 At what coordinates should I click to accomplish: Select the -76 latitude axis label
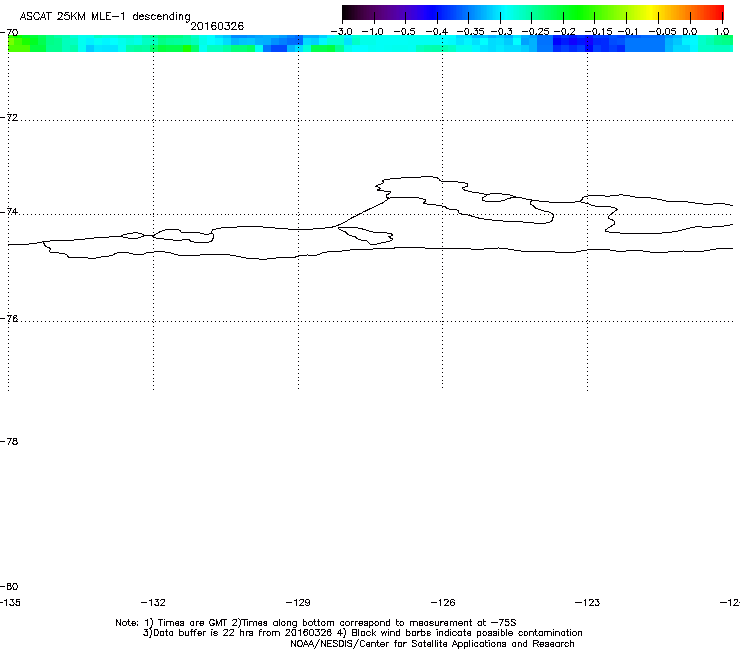pyautogui.click(x=9, y=319)
